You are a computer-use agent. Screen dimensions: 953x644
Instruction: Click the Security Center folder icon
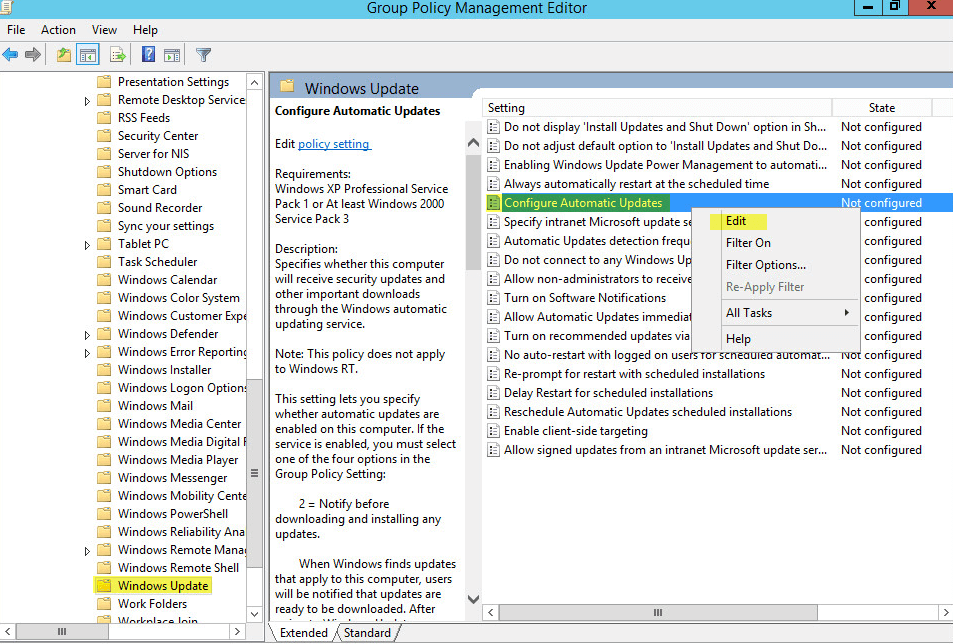pyautogui.click(x=105, y=135)
